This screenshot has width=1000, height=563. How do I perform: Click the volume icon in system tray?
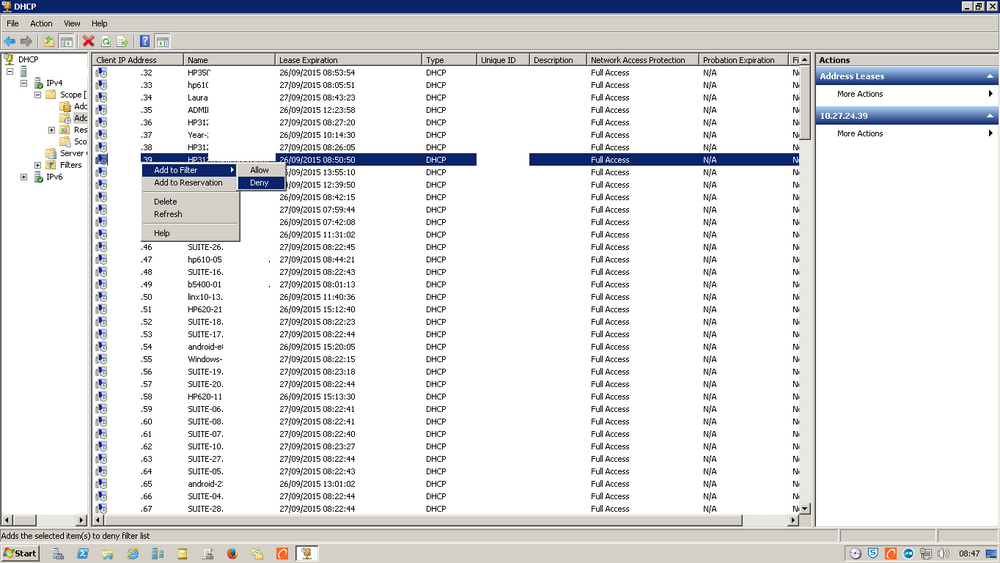(x=943, y=553)
